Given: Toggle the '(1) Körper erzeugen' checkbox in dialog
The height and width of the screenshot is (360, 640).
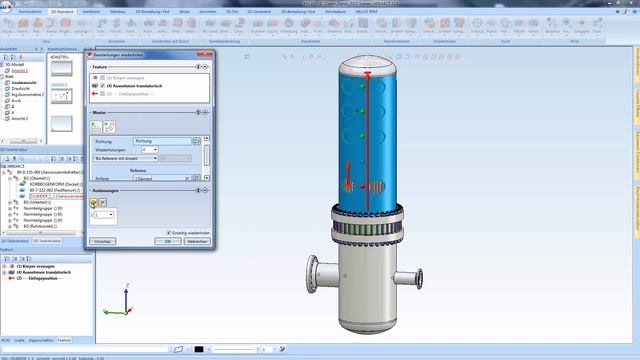Looking at the screenshot, I should point(103,78).
